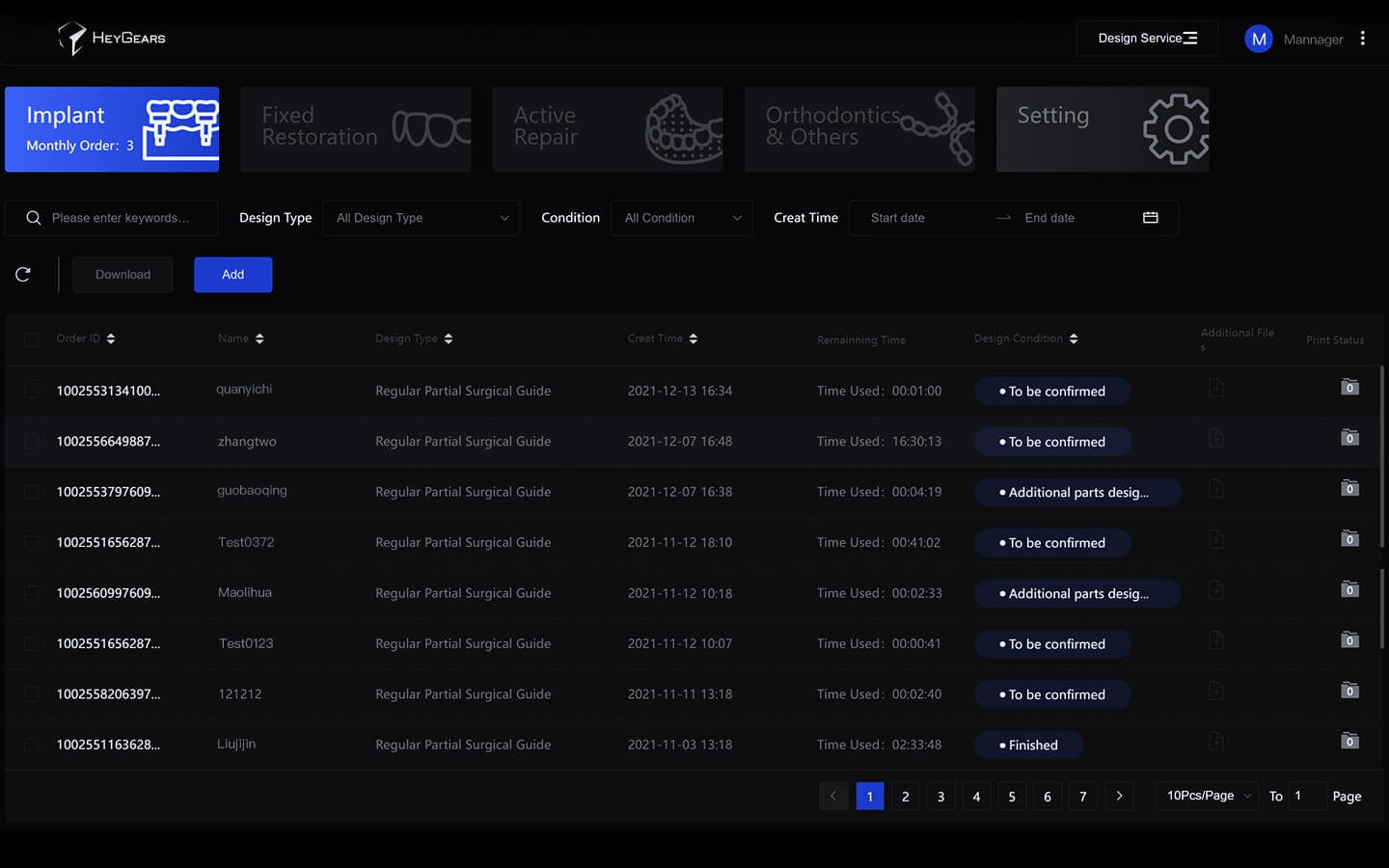1389x868 pixels.
Task: Focus the keyword search field
Action: (121, 218)
